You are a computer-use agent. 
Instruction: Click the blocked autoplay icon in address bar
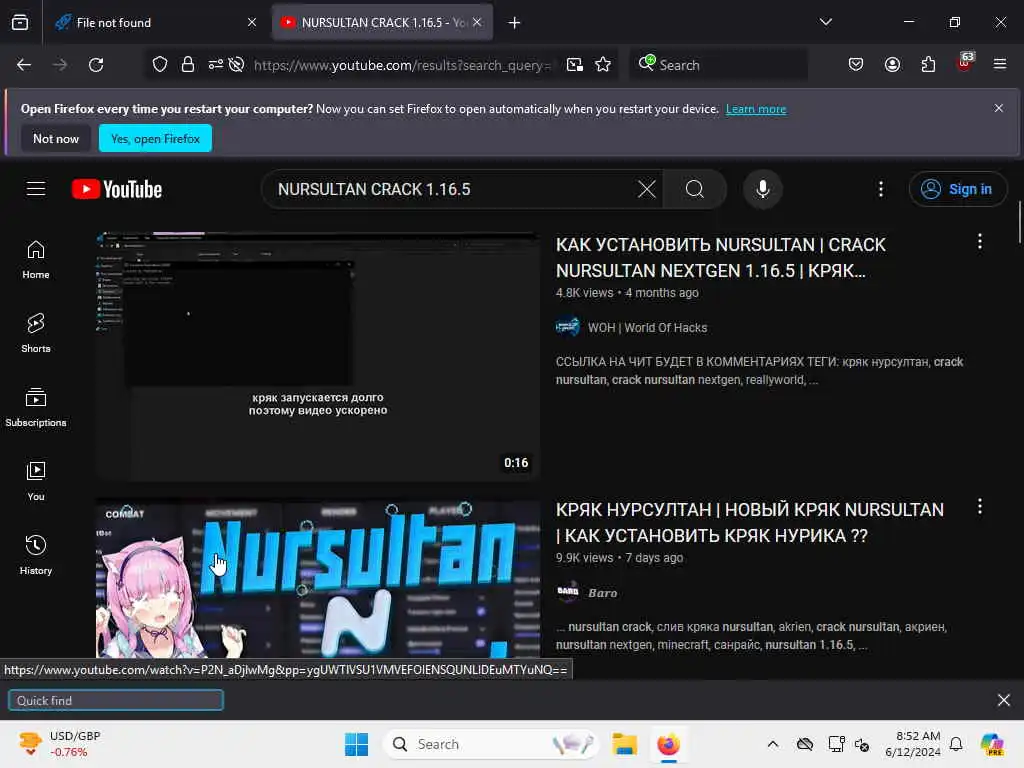click(236, 65)
